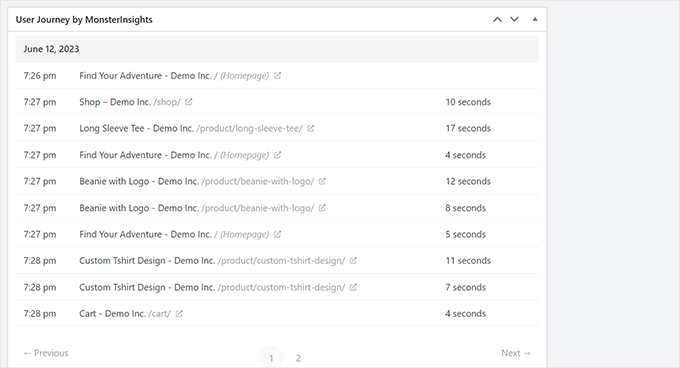The width and height of the screenshot is (680, 368).
Task: Go to Next page of journey
Action: pos(516,353)
